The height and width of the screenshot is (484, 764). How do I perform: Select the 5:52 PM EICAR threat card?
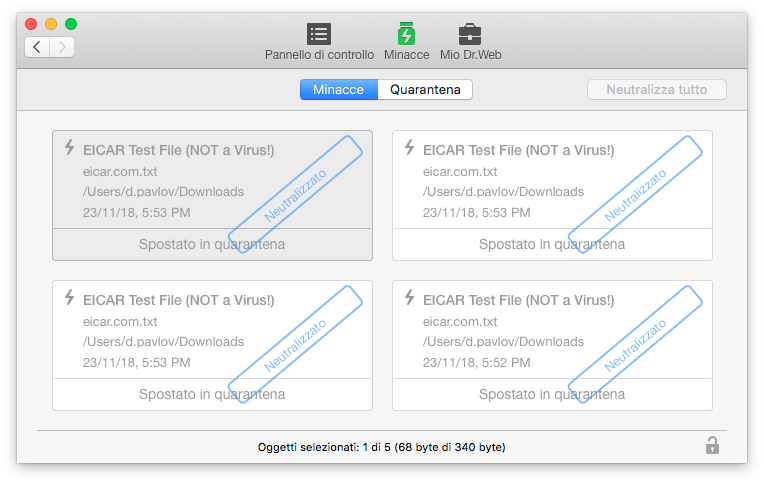(552, 345)
